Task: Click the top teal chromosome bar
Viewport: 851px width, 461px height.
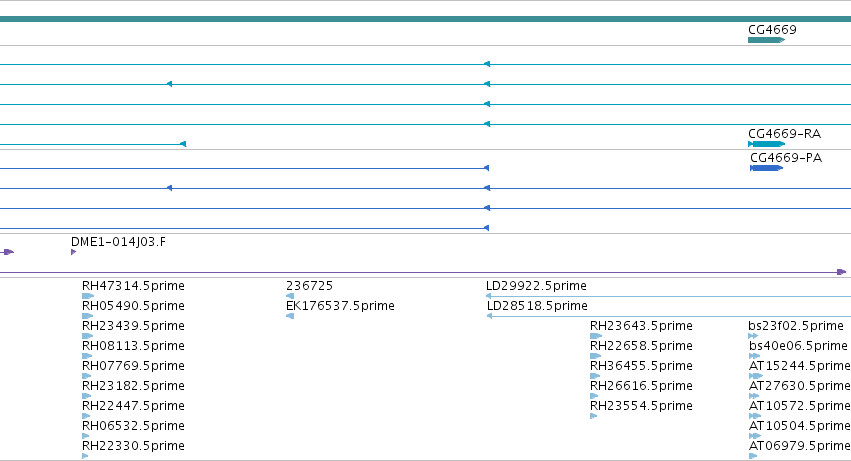Action: coord(426,19)
